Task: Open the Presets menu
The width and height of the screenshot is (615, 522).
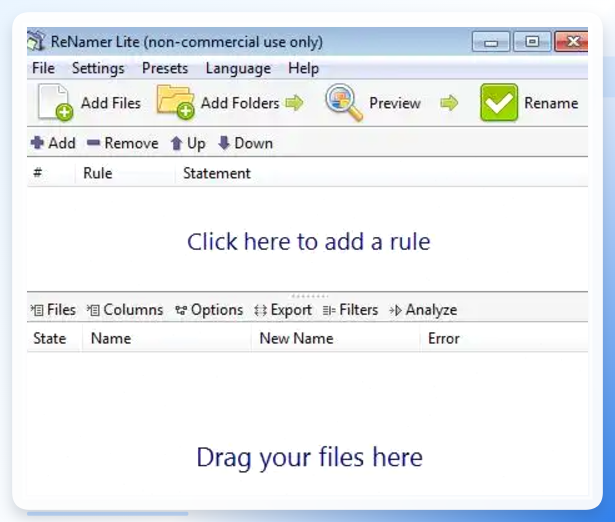Action: [x=165, y=68]
